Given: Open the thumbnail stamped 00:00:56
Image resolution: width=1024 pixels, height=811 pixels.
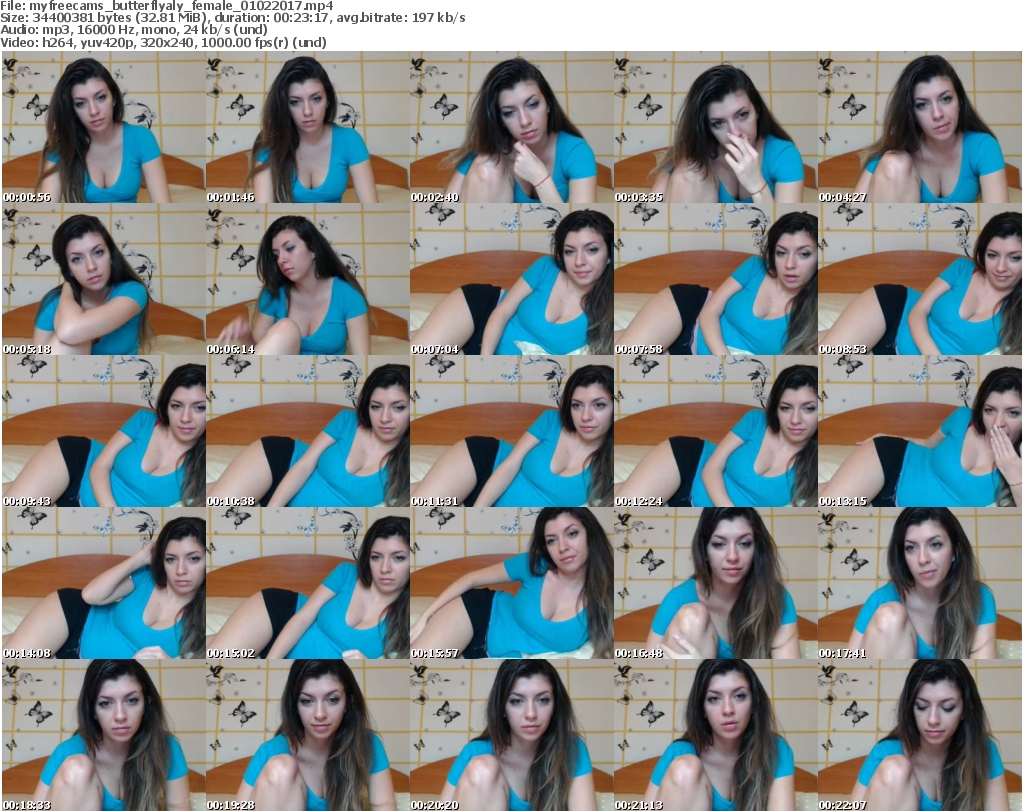Looking at the screenshot, I should 103,127.
